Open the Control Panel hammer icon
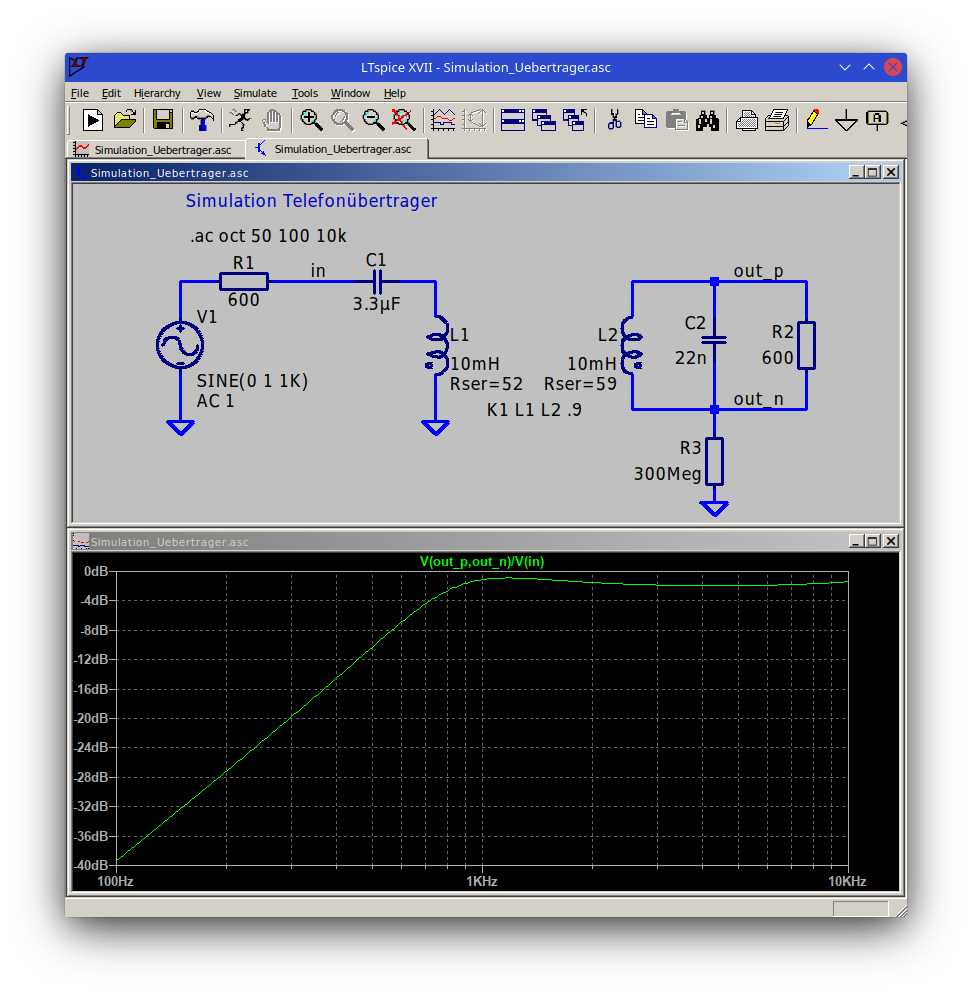 point(202,120)
